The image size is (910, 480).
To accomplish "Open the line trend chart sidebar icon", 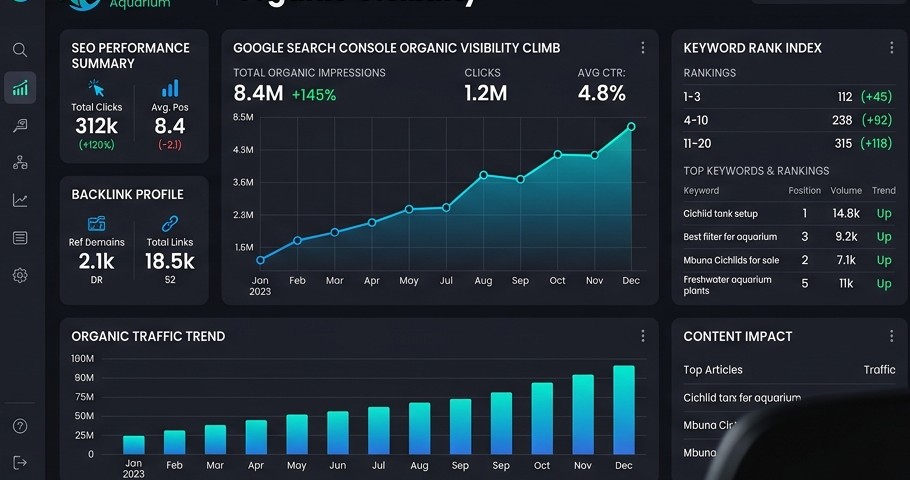I will 20,200.
